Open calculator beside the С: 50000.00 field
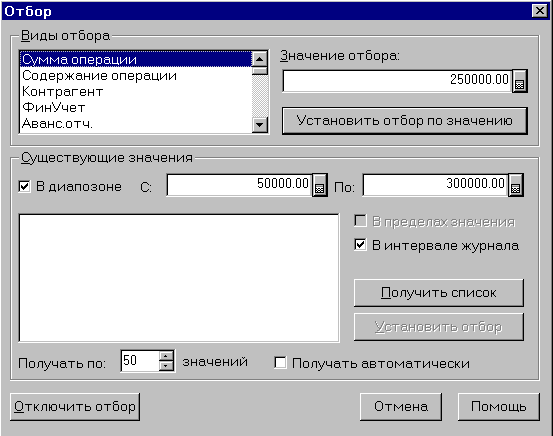 coord(320,185)
